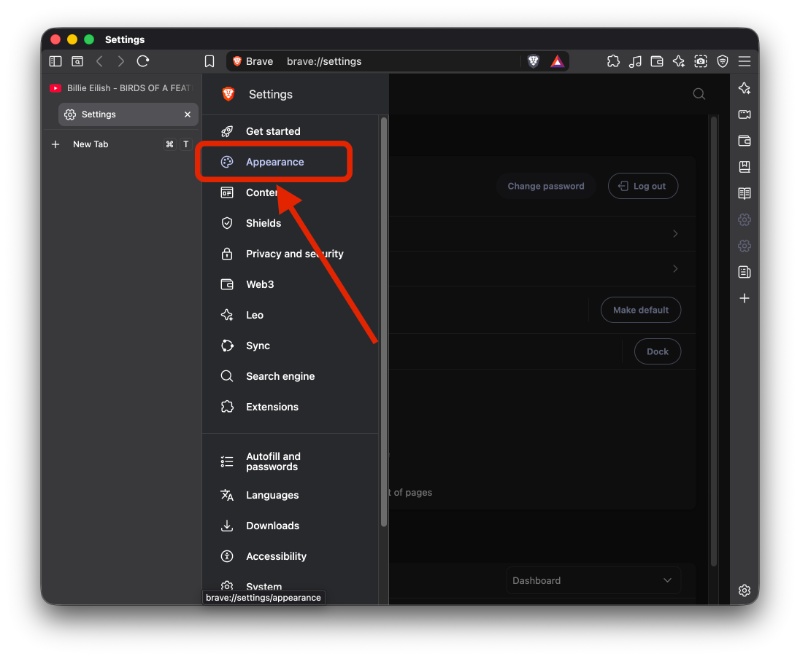Image resolution: width=800 pixels, height=659 pixels.
Task: Open sidebar settings gear at bottom right
Action: point(744,590)
